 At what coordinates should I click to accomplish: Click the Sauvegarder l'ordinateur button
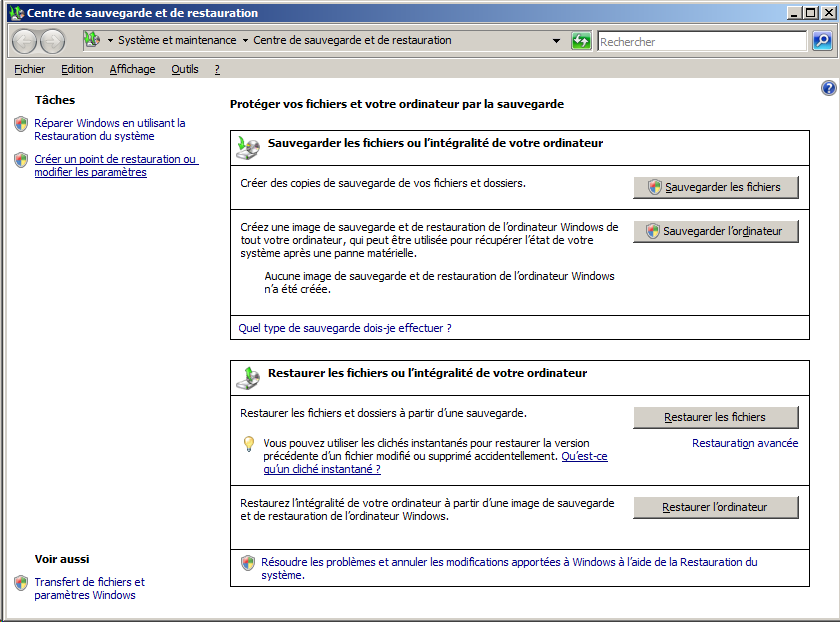(x=716, y=231)
